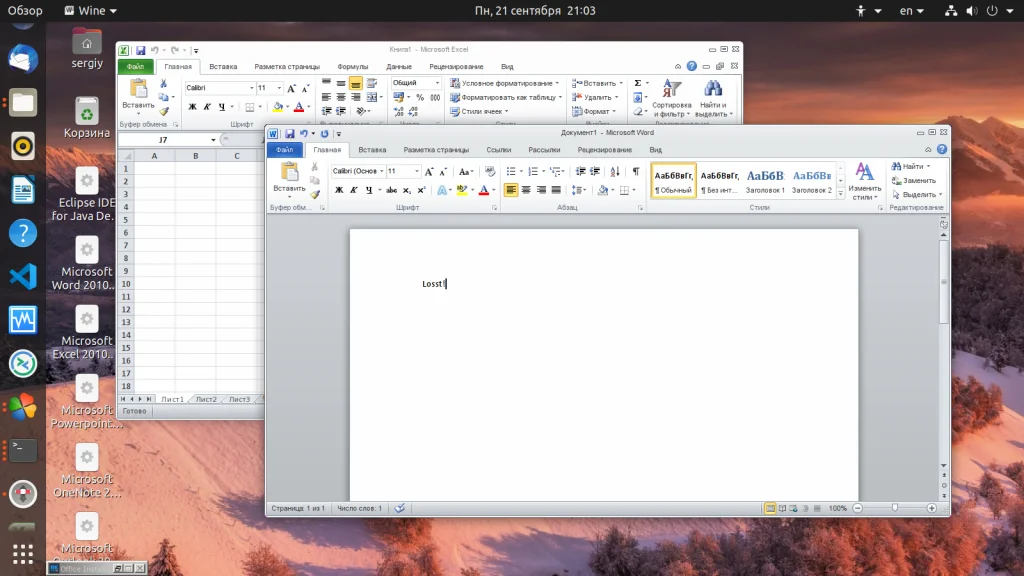Expand the Общий number format dropdown in Excel

[x=415, y=83]
